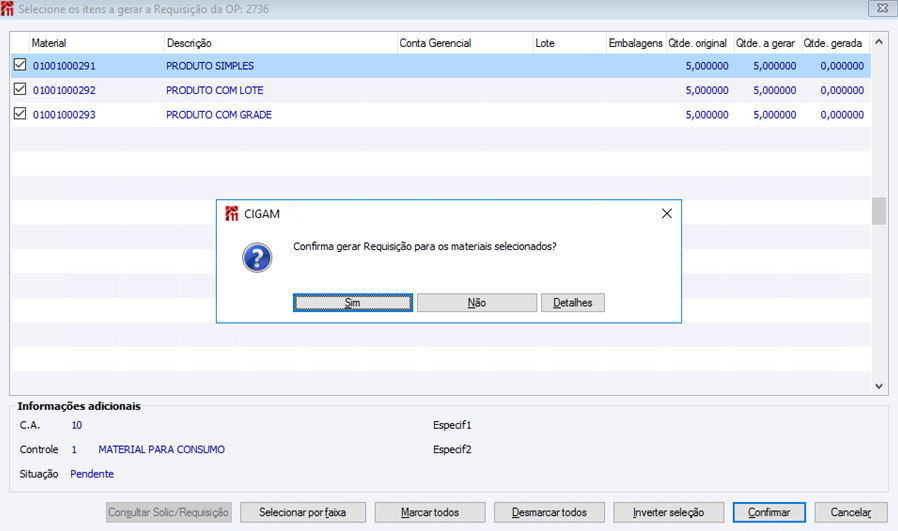Click the scrollbar up arrow

[x=879, y=42]
